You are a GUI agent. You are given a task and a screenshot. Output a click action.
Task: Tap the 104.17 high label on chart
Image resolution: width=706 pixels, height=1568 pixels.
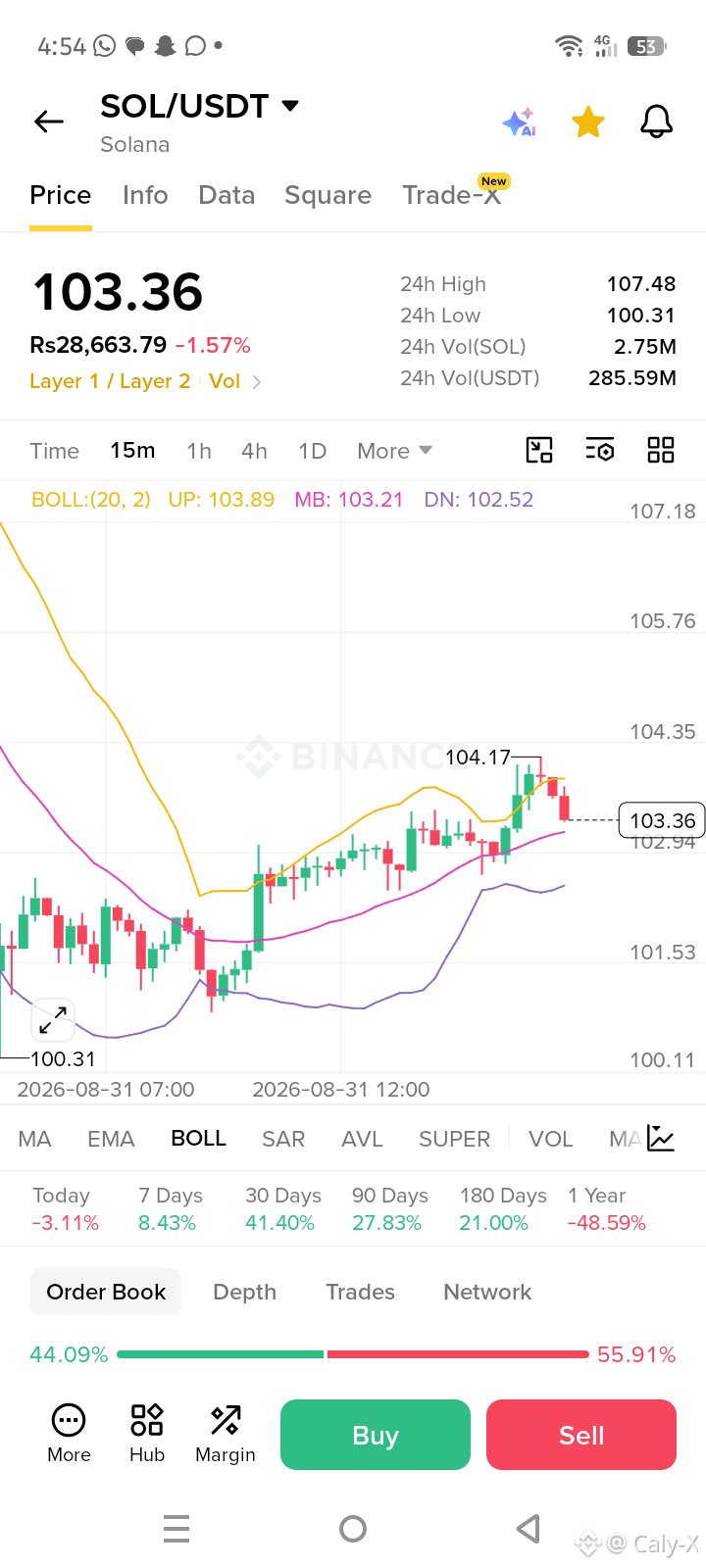(478, 758)
